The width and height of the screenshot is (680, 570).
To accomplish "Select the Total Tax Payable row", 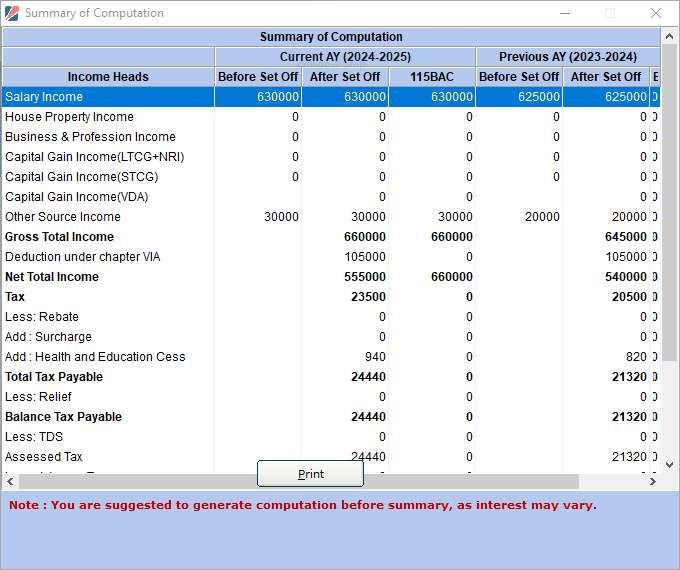I will point(331,377).
